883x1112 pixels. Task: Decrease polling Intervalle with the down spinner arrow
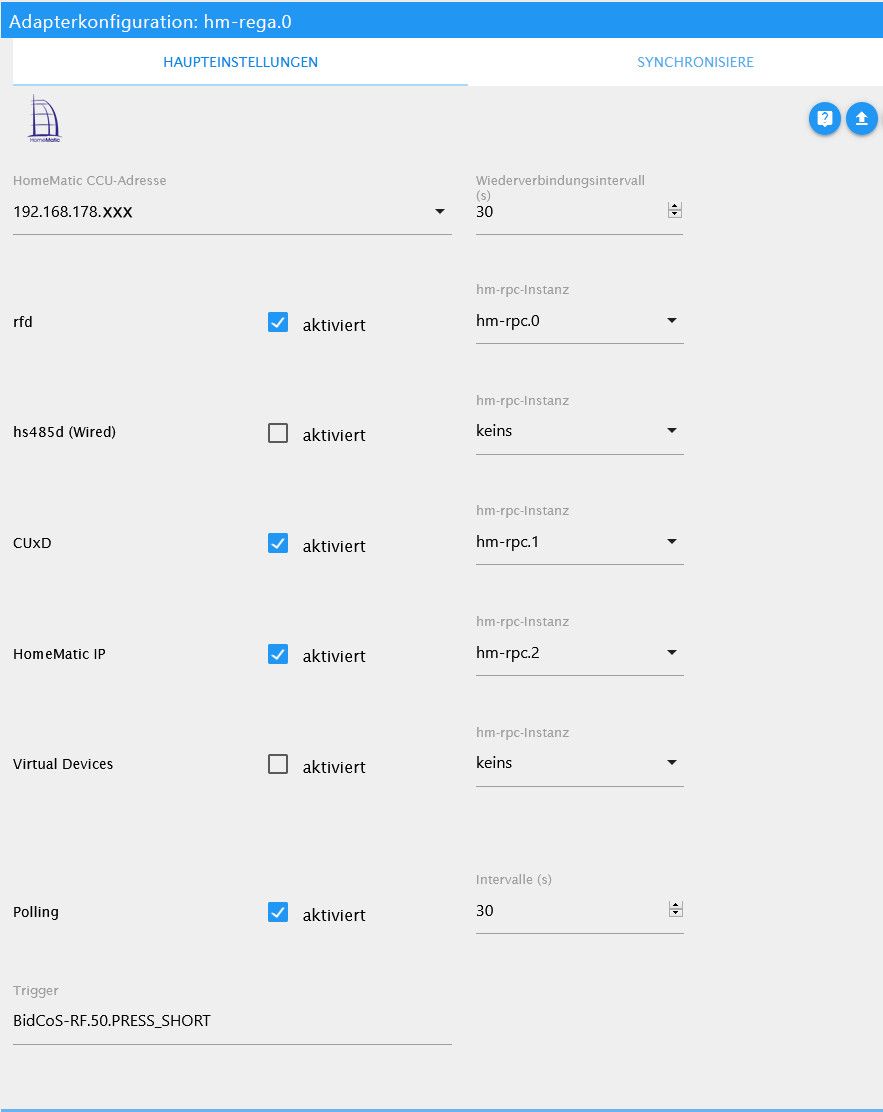pos(675,913)
